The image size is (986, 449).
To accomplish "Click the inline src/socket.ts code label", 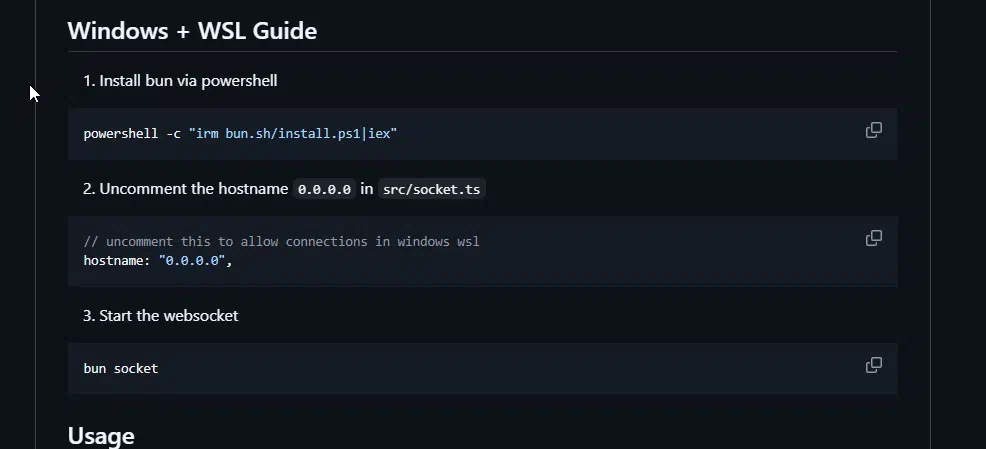I will coord(431,189).
